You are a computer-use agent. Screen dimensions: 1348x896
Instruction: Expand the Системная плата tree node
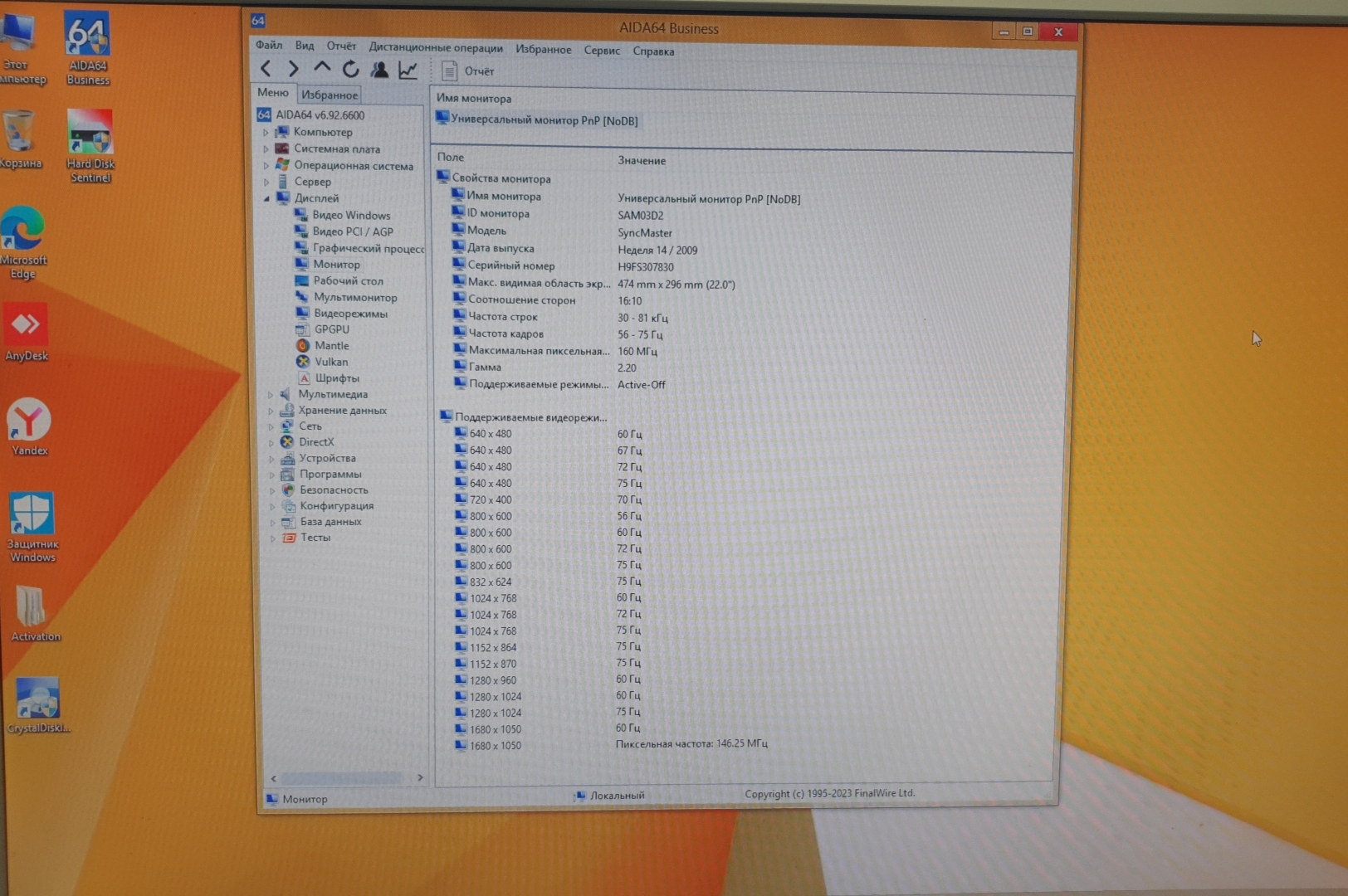(x=266, y=149)
